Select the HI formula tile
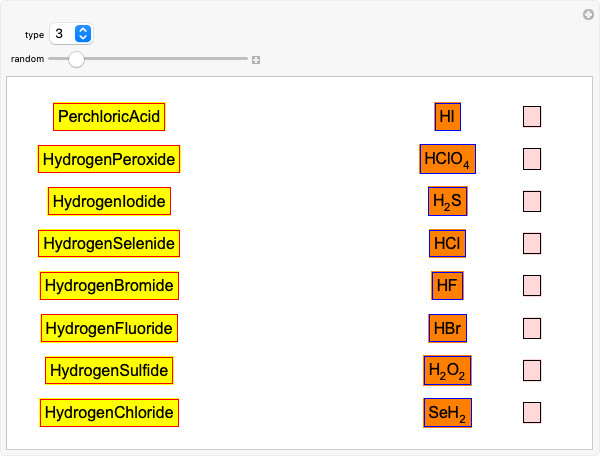 [447, 117]
